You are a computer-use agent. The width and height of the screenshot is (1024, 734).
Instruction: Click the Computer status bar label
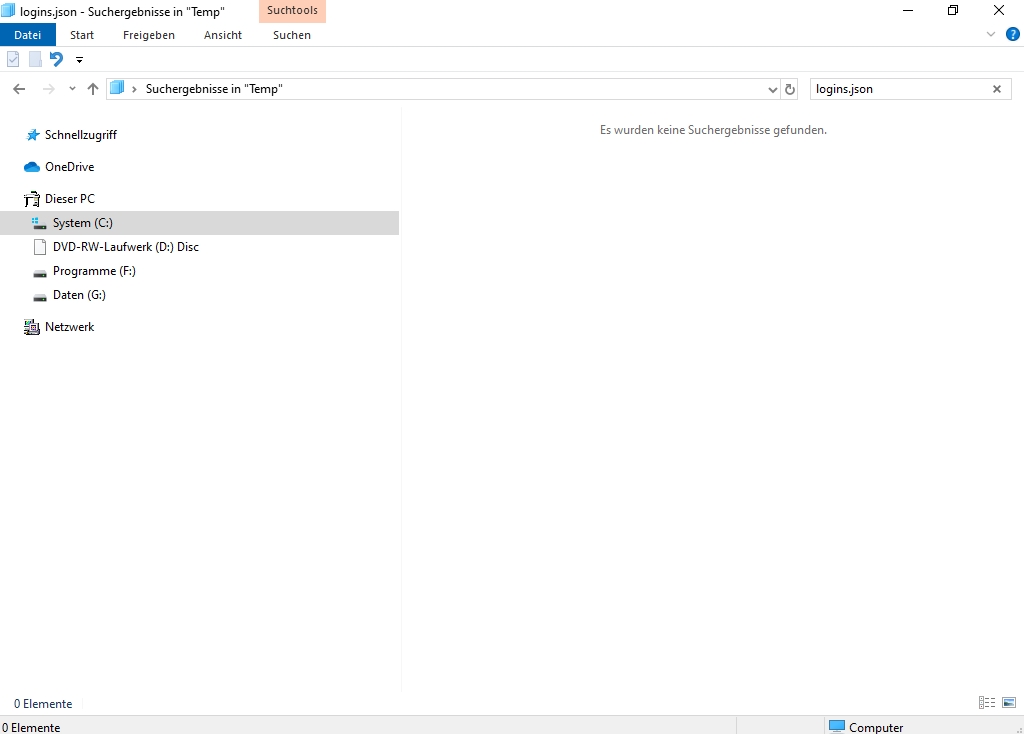coord(876,727)
